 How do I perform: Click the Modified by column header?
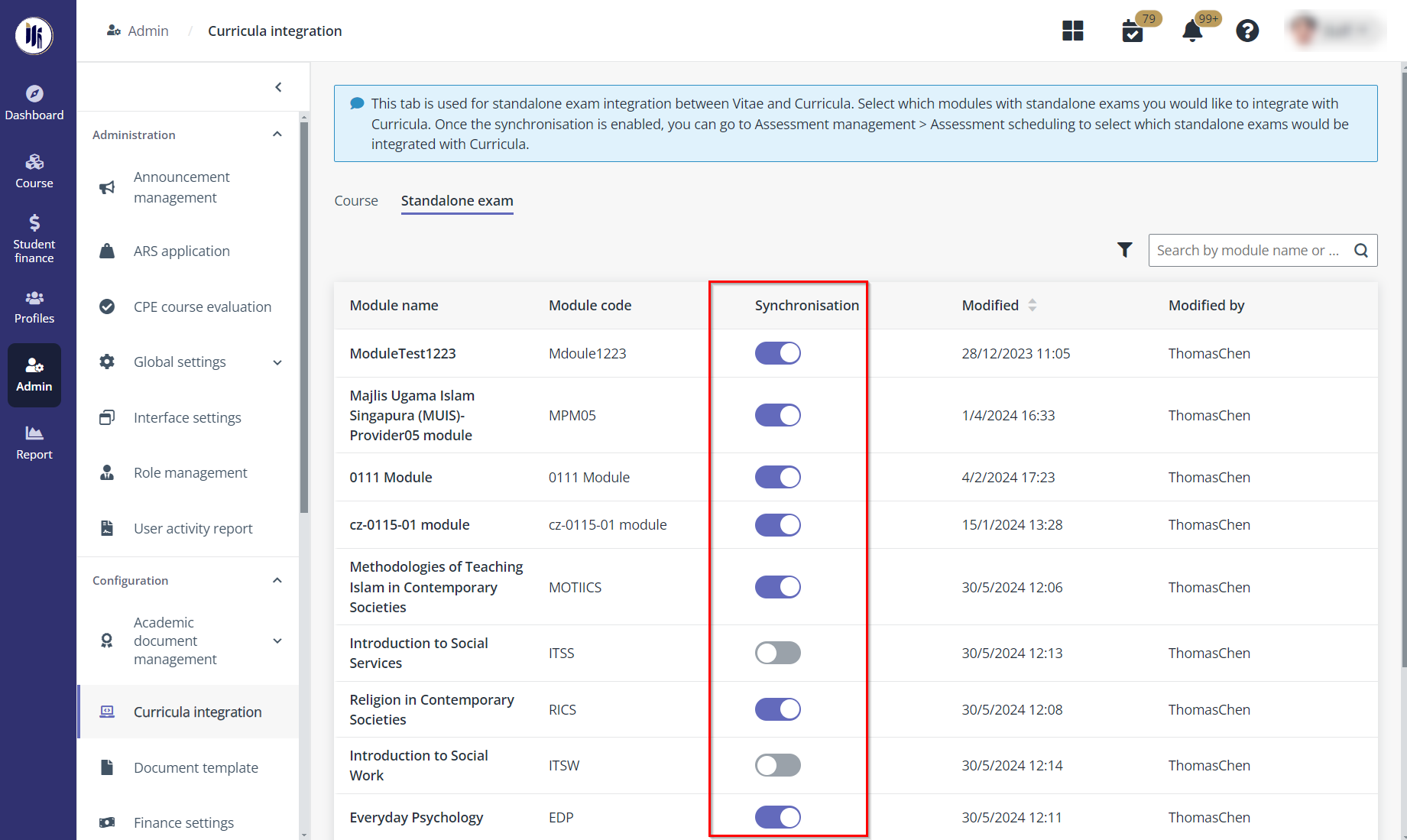coord(1206,305)
